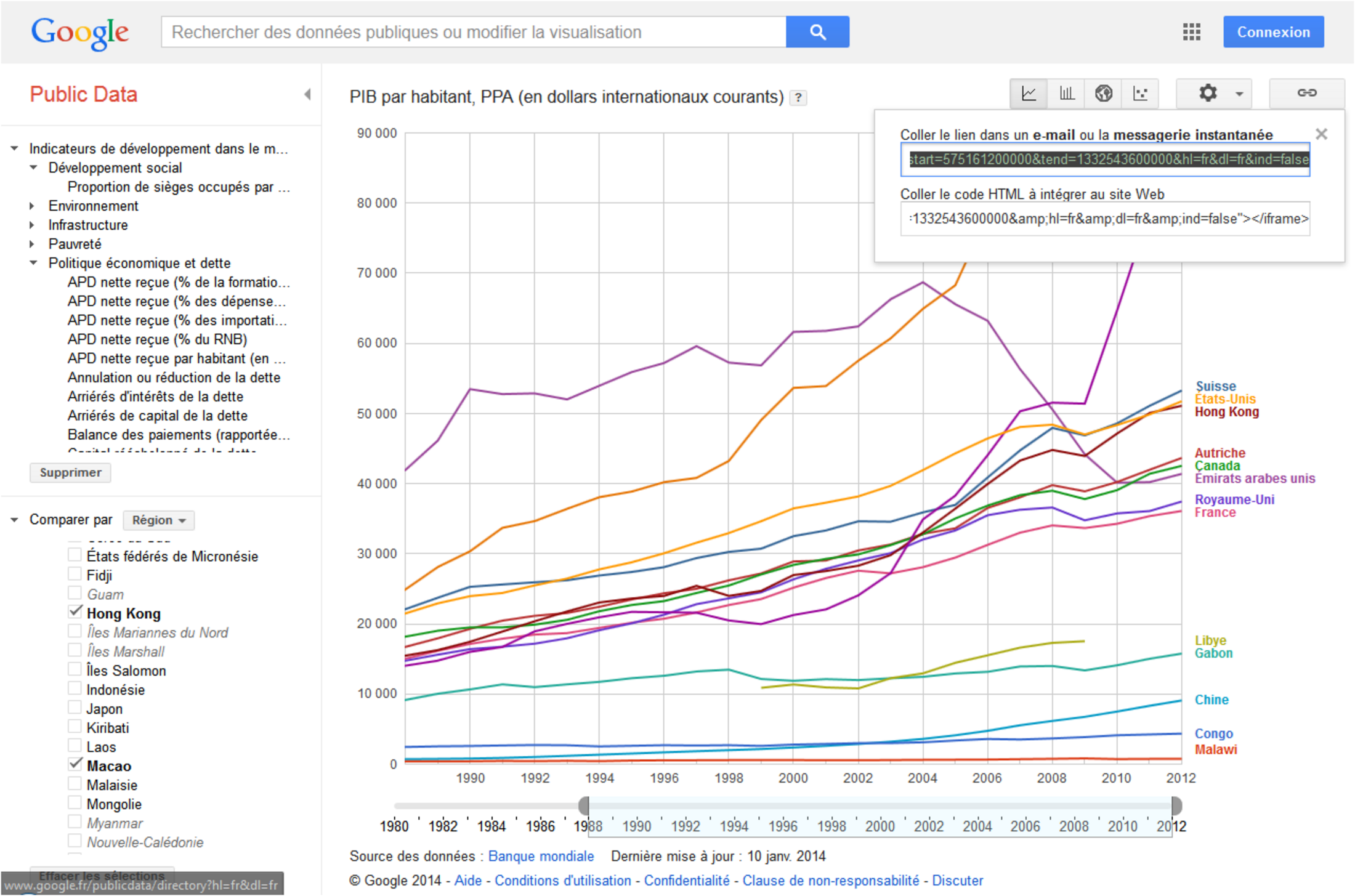This screenshot has width=1355, height=896.
Task: Open the Banque mondiale source link
Action: (540, 856)
